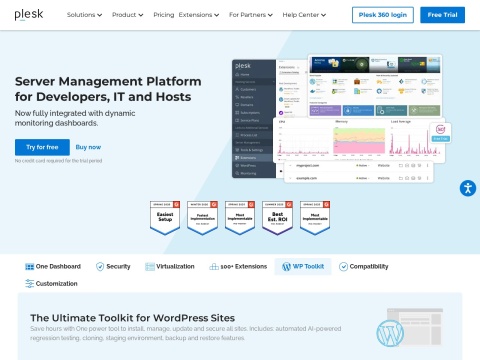480x360 pixels.
Task: Switch to 100+ Extensions tab
Action: (x=238, y=267)
